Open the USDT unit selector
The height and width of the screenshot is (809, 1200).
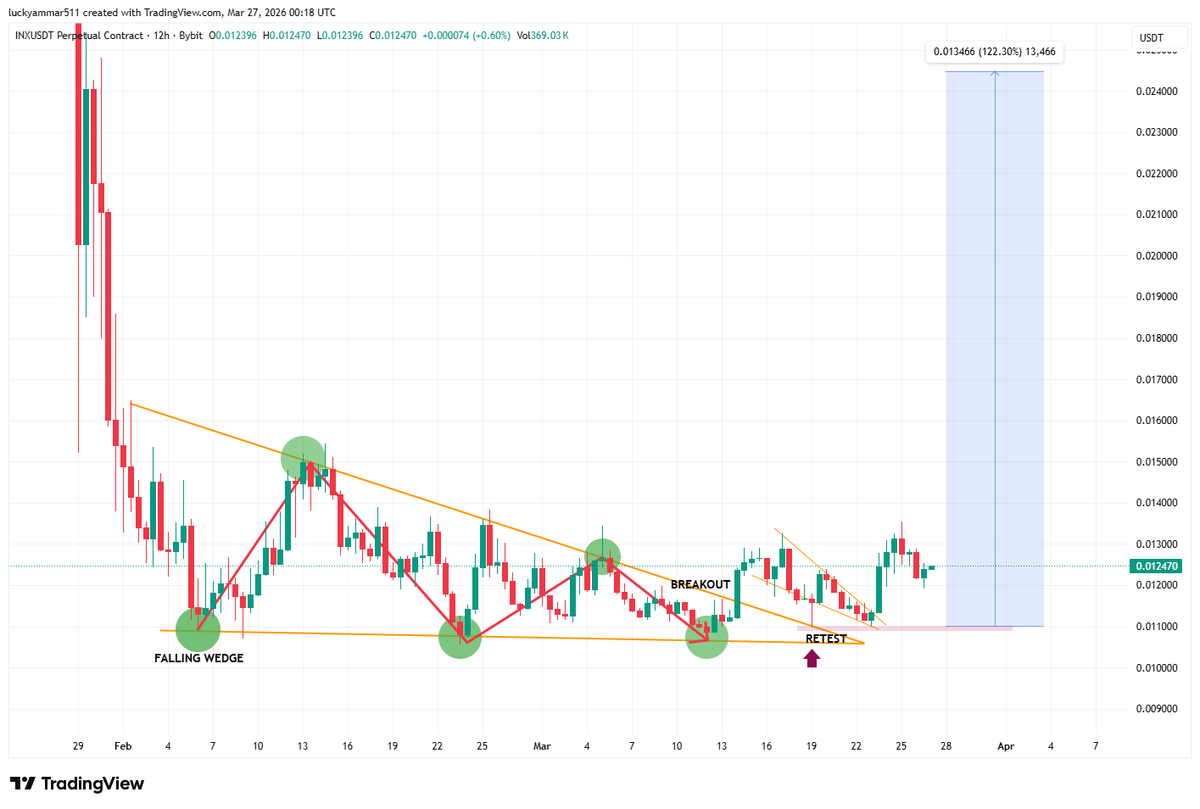(1152, 35)
